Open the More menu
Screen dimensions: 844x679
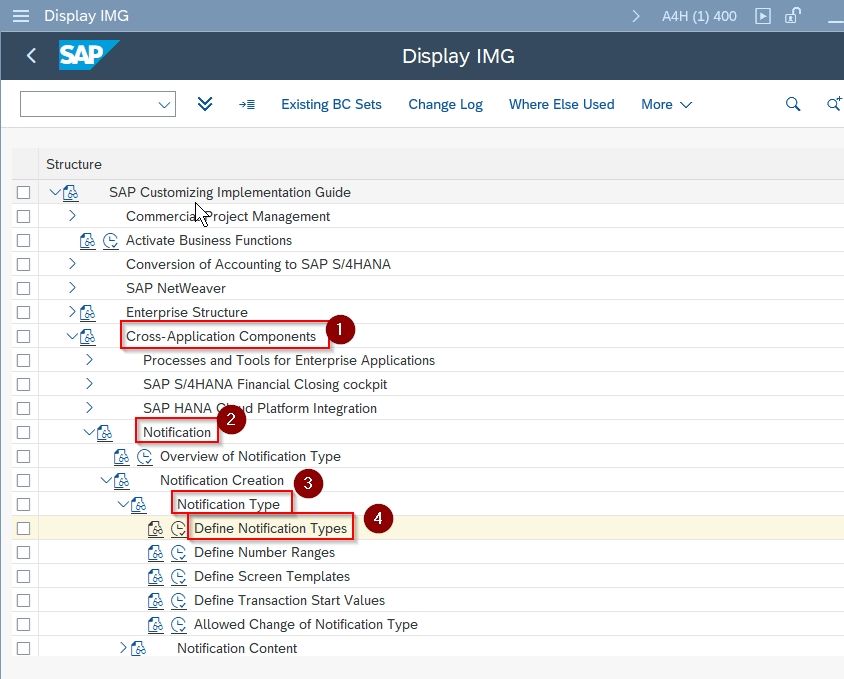coord(666,104)
